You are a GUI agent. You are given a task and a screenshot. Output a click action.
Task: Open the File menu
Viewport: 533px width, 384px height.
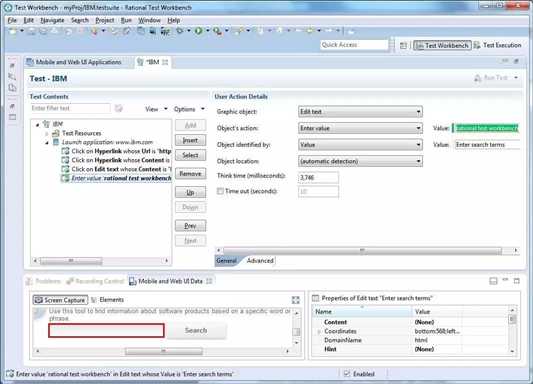tap(12, 20)
